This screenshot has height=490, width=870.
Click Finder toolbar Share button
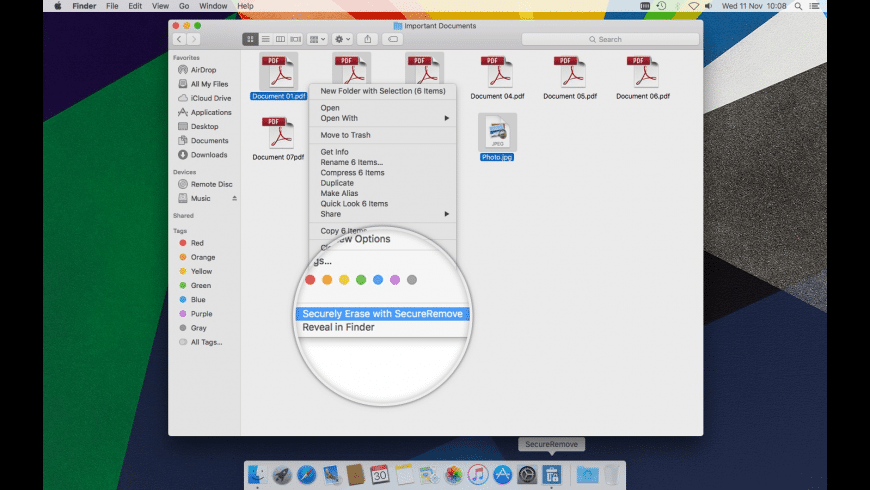click(367, 39)
